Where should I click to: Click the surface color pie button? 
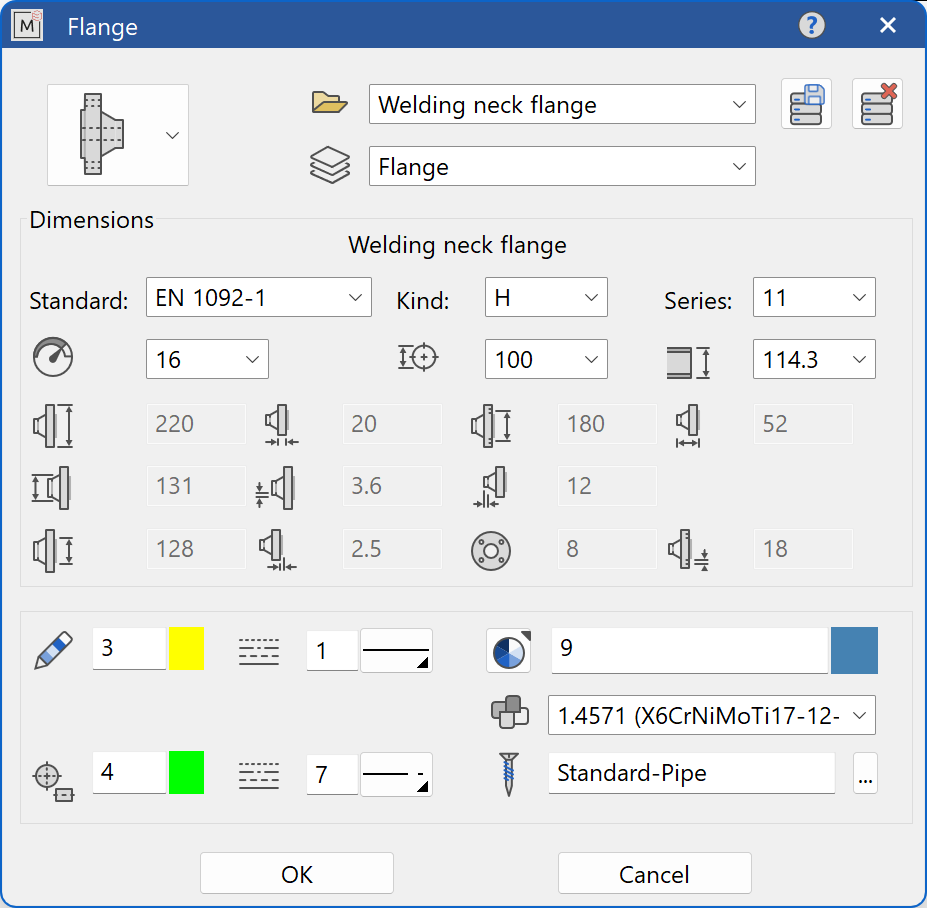(508, 651)
